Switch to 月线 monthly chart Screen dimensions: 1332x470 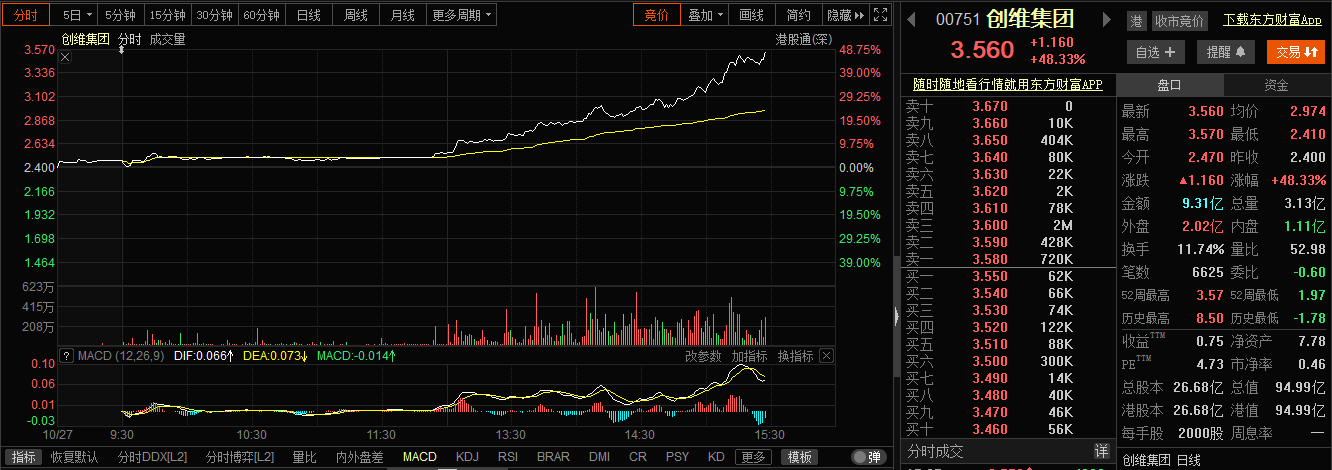[x=403, y=15]
